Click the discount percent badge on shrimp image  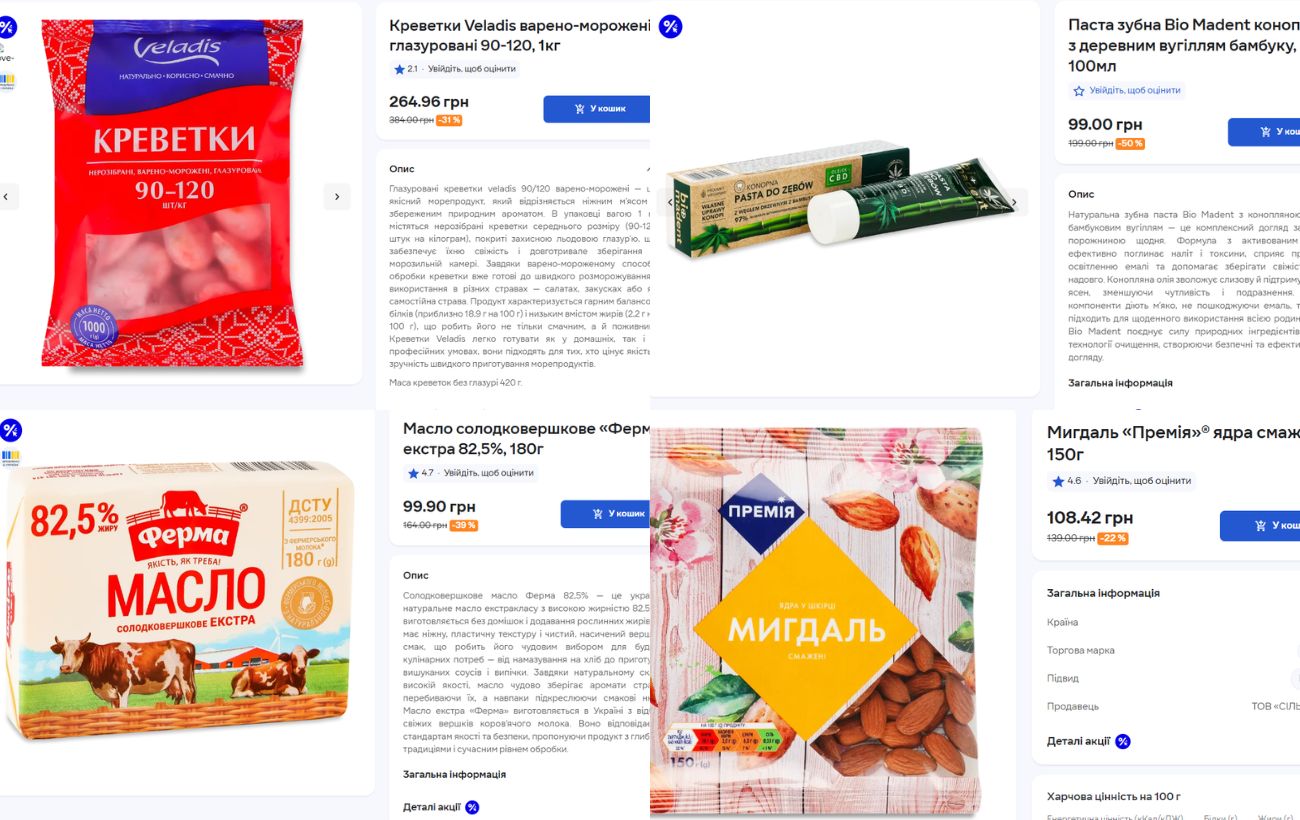click(6, 27)
